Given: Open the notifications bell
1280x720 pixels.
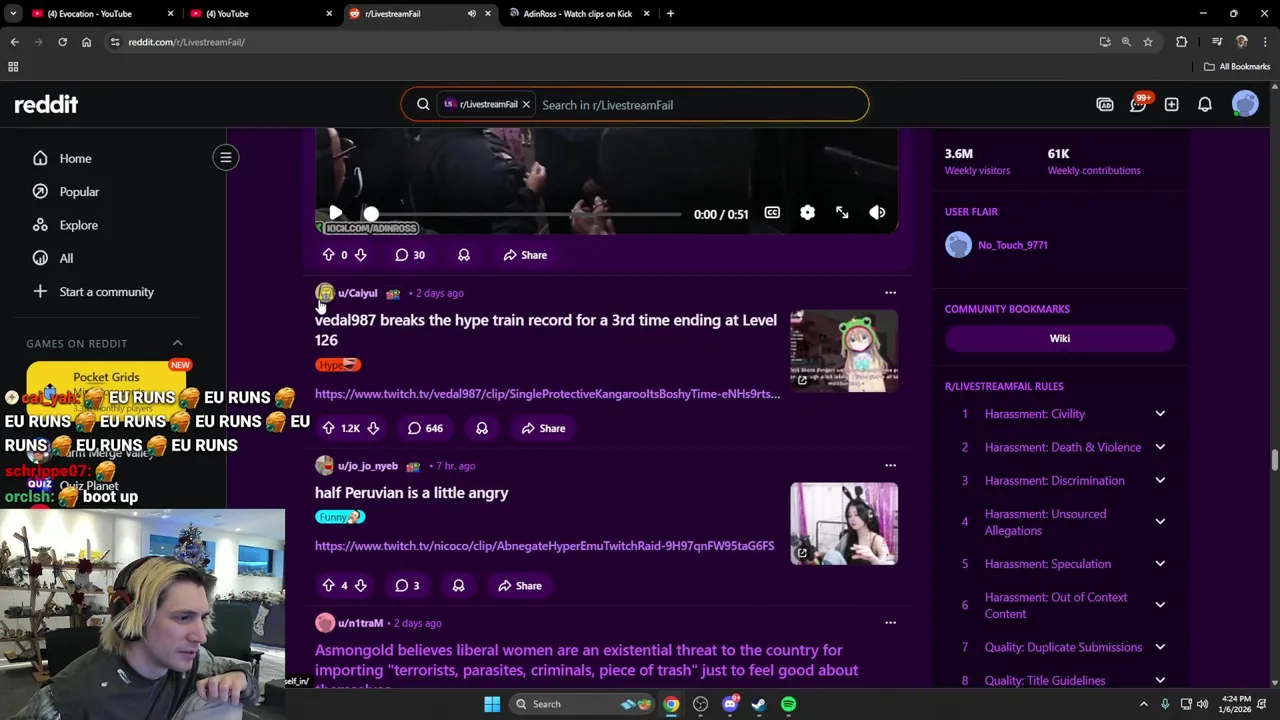Looking at the screenshot, I should tap(1205, 105).
